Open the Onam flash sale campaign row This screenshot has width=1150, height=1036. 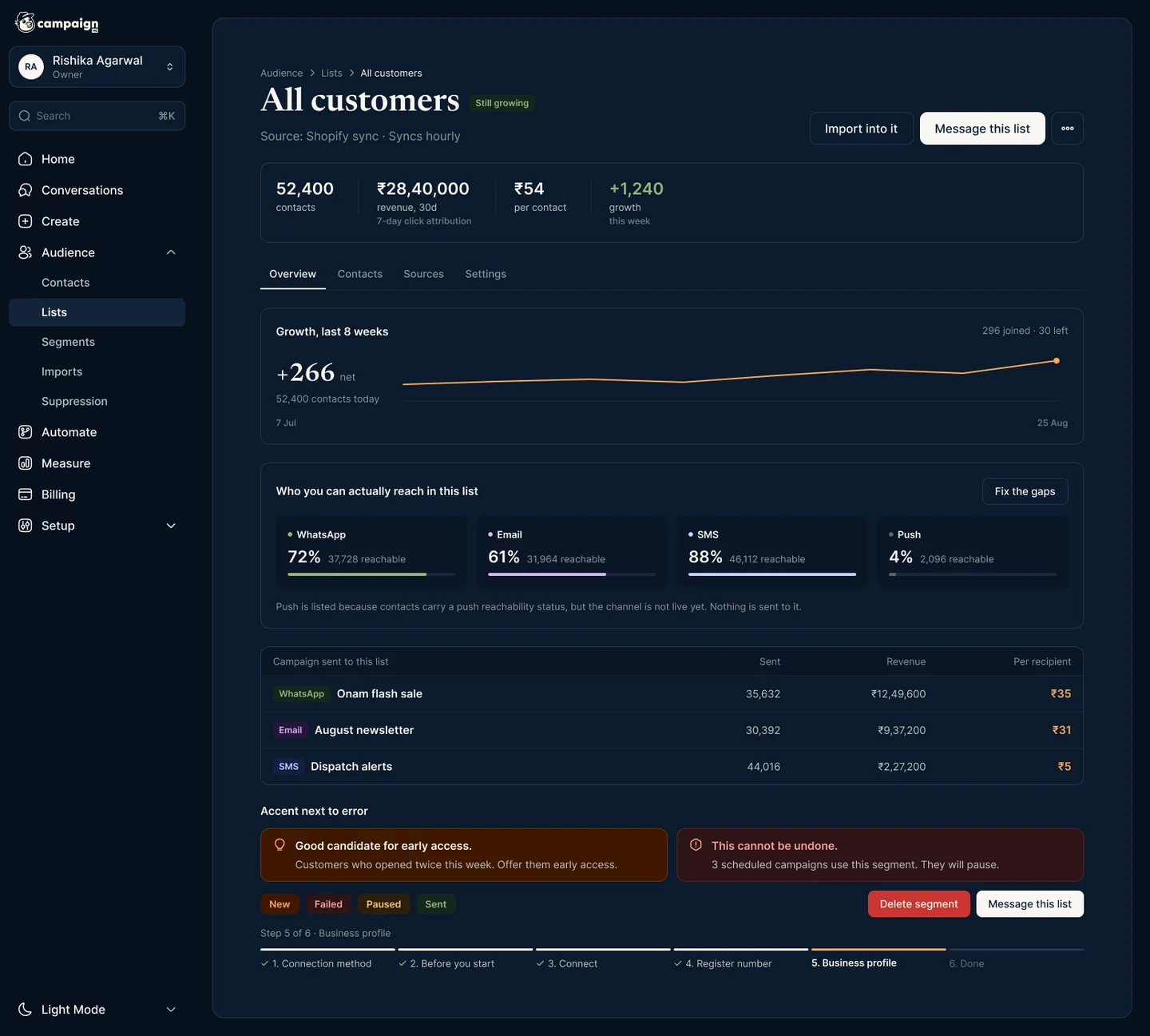[x=672, y=694]
